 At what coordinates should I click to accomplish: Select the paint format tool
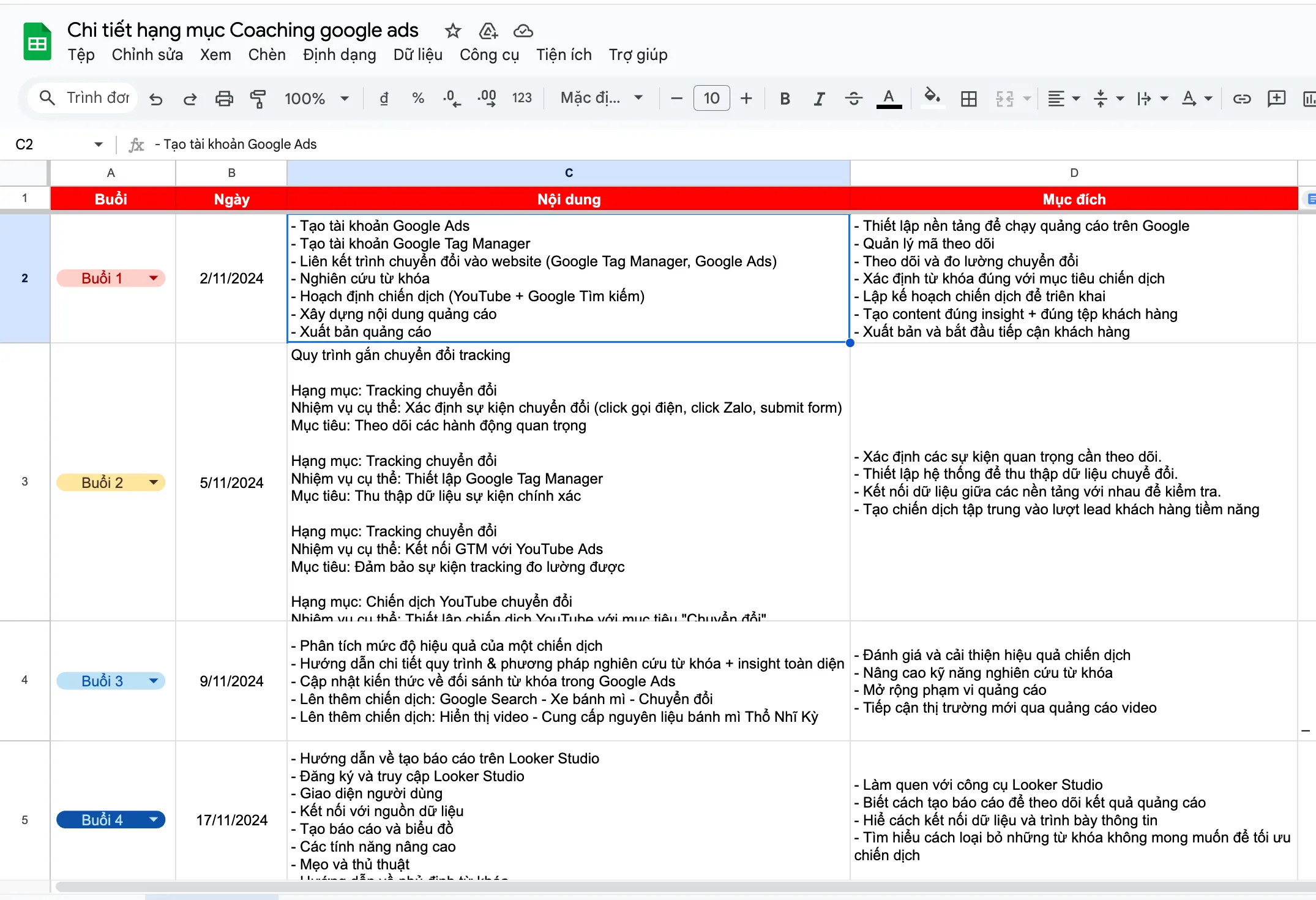[x=258, y=98]
